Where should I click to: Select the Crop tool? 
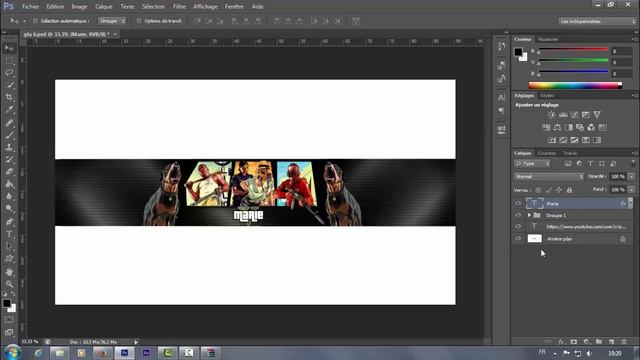coord(9,97)
